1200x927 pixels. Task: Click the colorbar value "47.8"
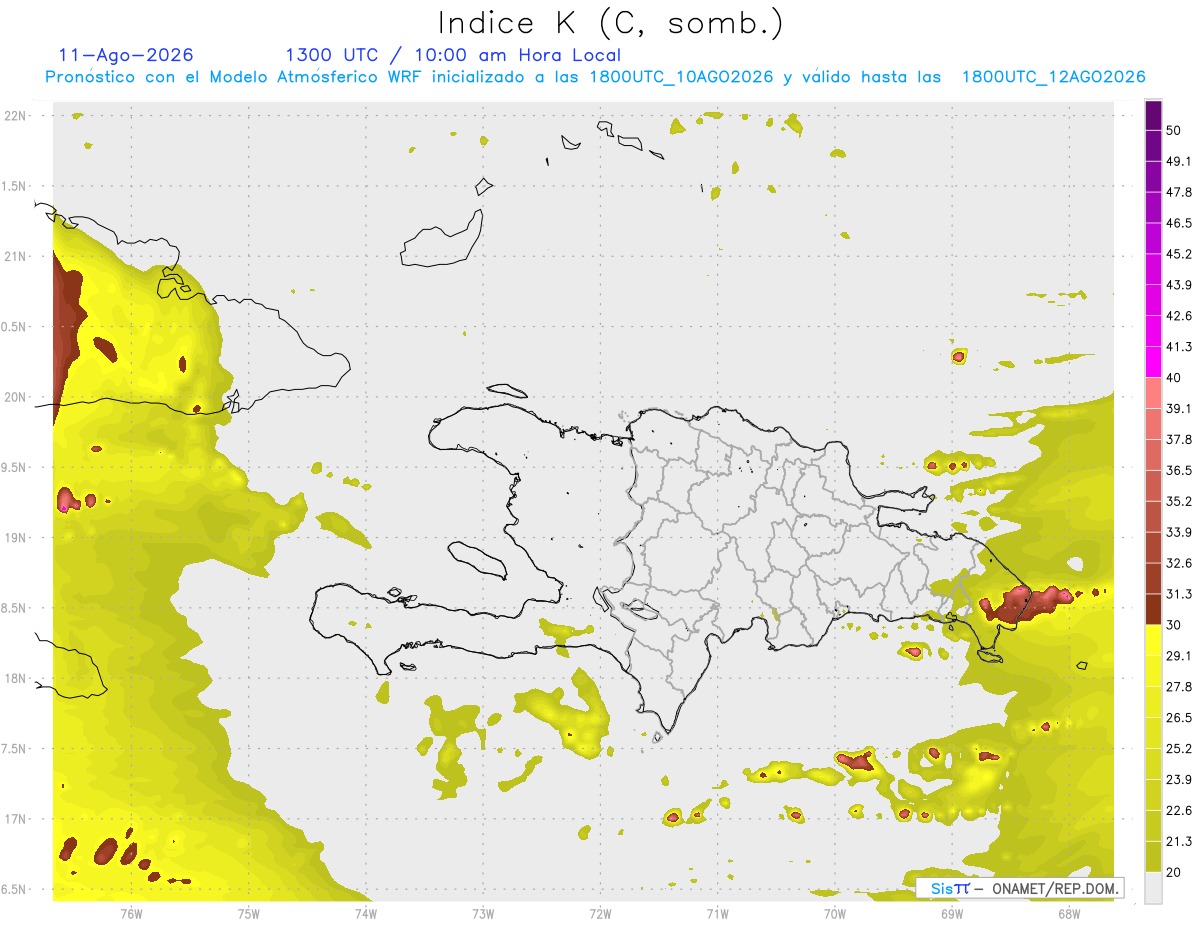pos(1180,192)
